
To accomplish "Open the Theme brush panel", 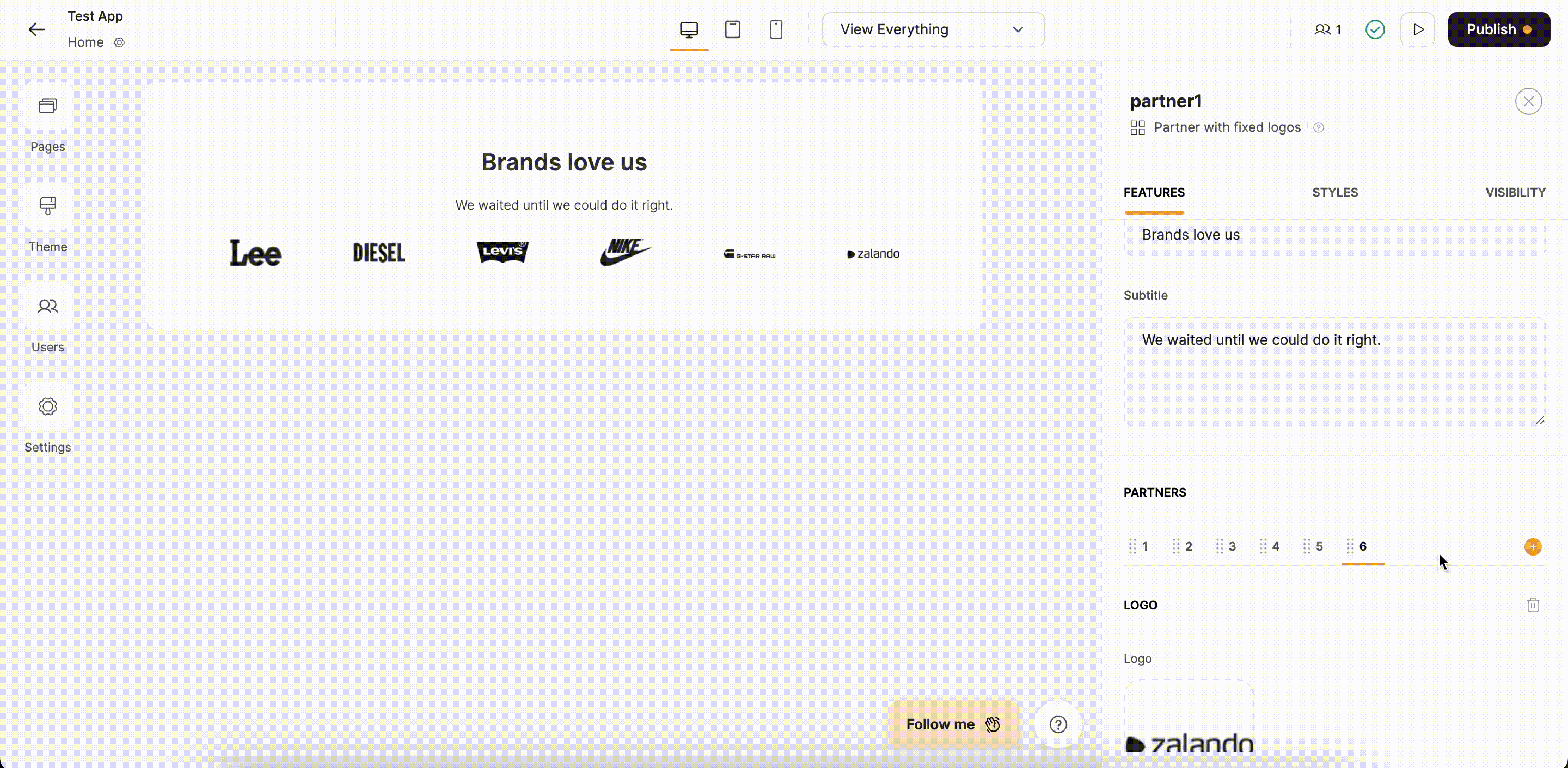I will (47, 206).
